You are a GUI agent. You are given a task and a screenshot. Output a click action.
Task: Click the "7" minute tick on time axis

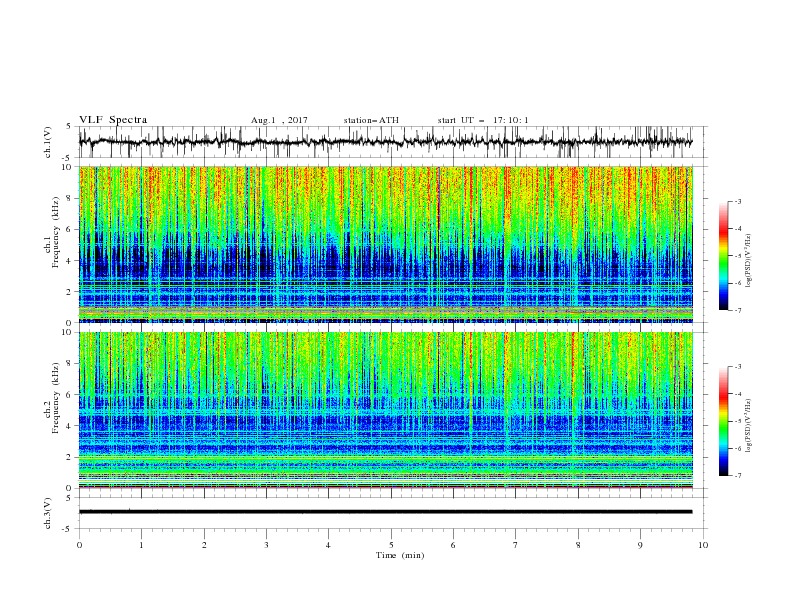(516, 545)
